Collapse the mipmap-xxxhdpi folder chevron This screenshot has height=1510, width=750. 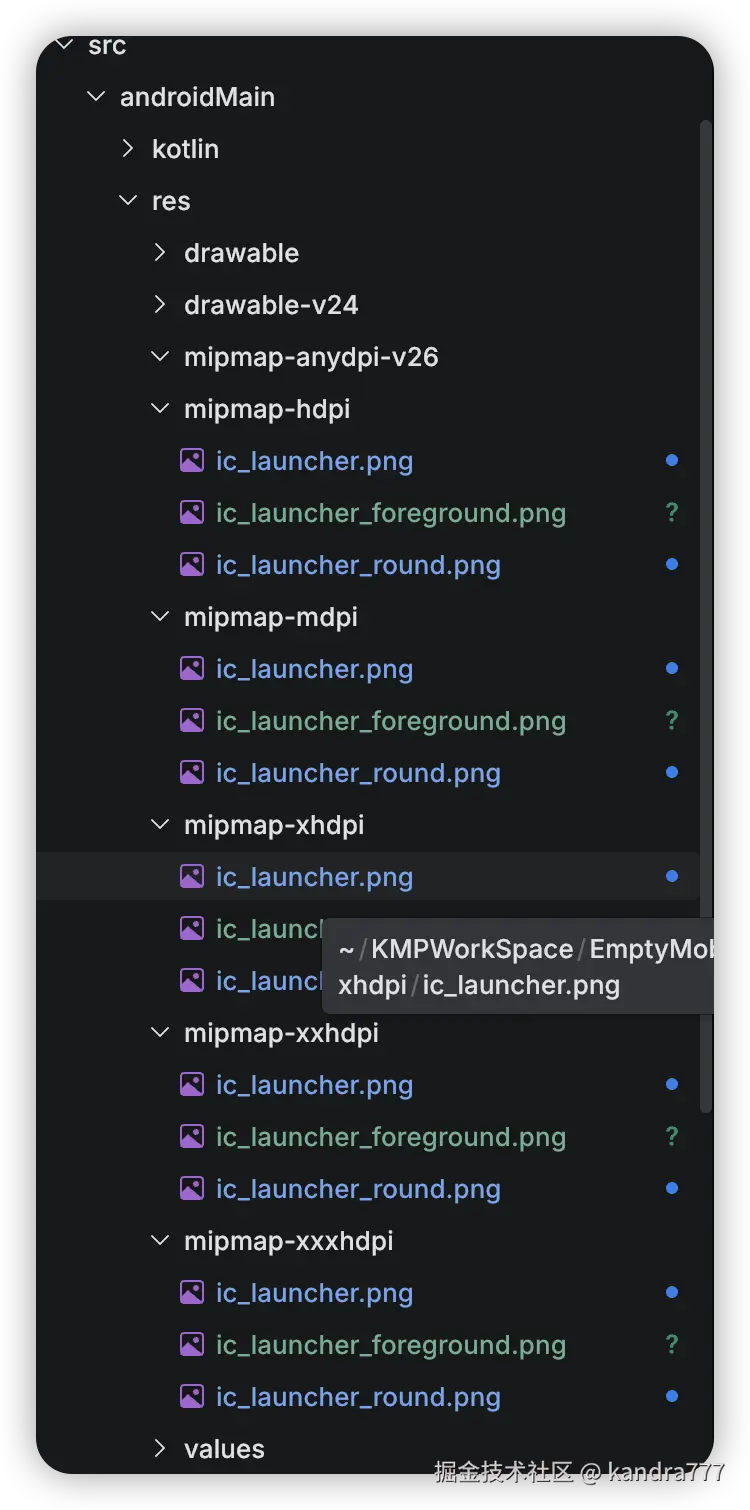160,1241
